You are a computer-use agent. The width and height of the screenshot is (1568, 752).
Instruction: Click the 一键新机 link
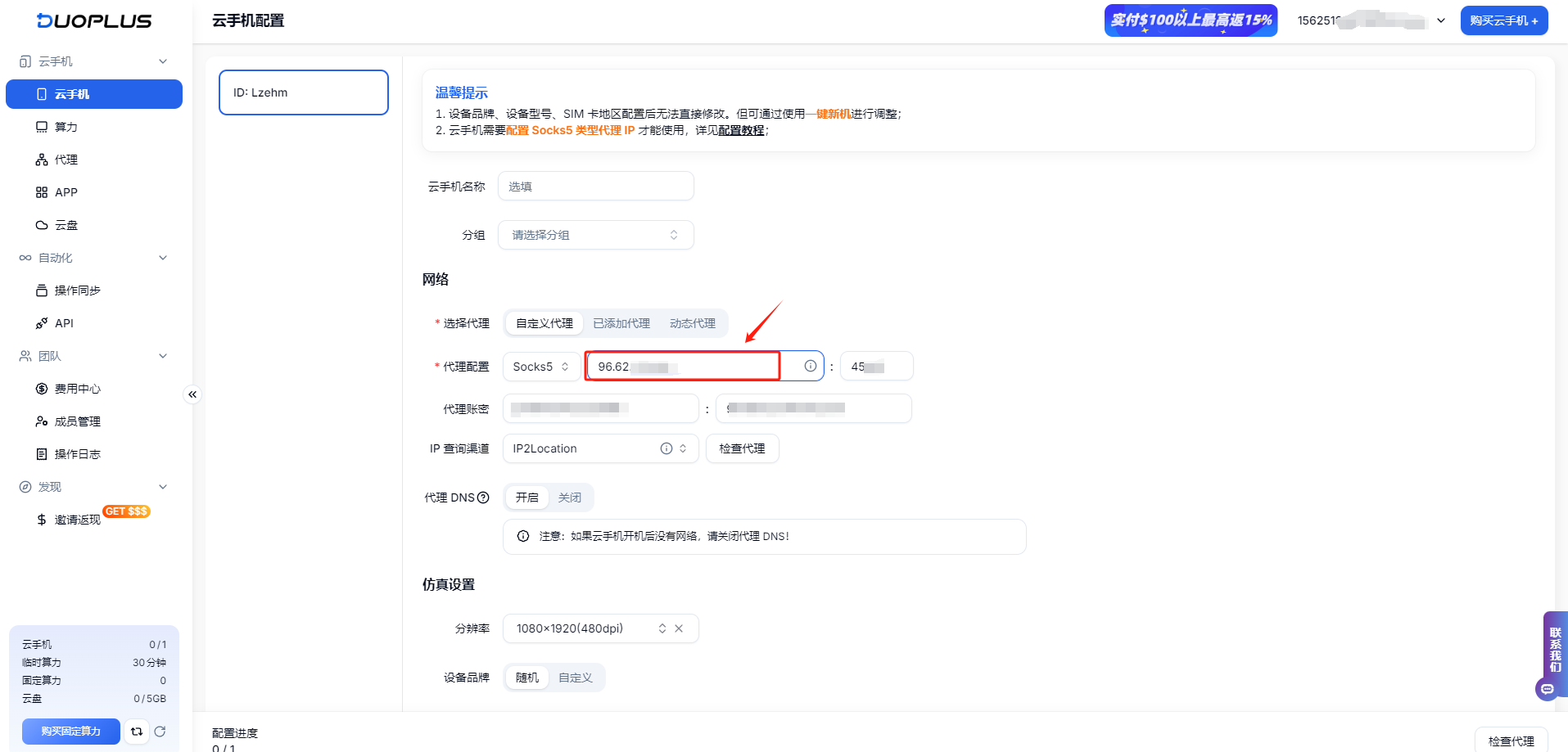click(829, 114)
